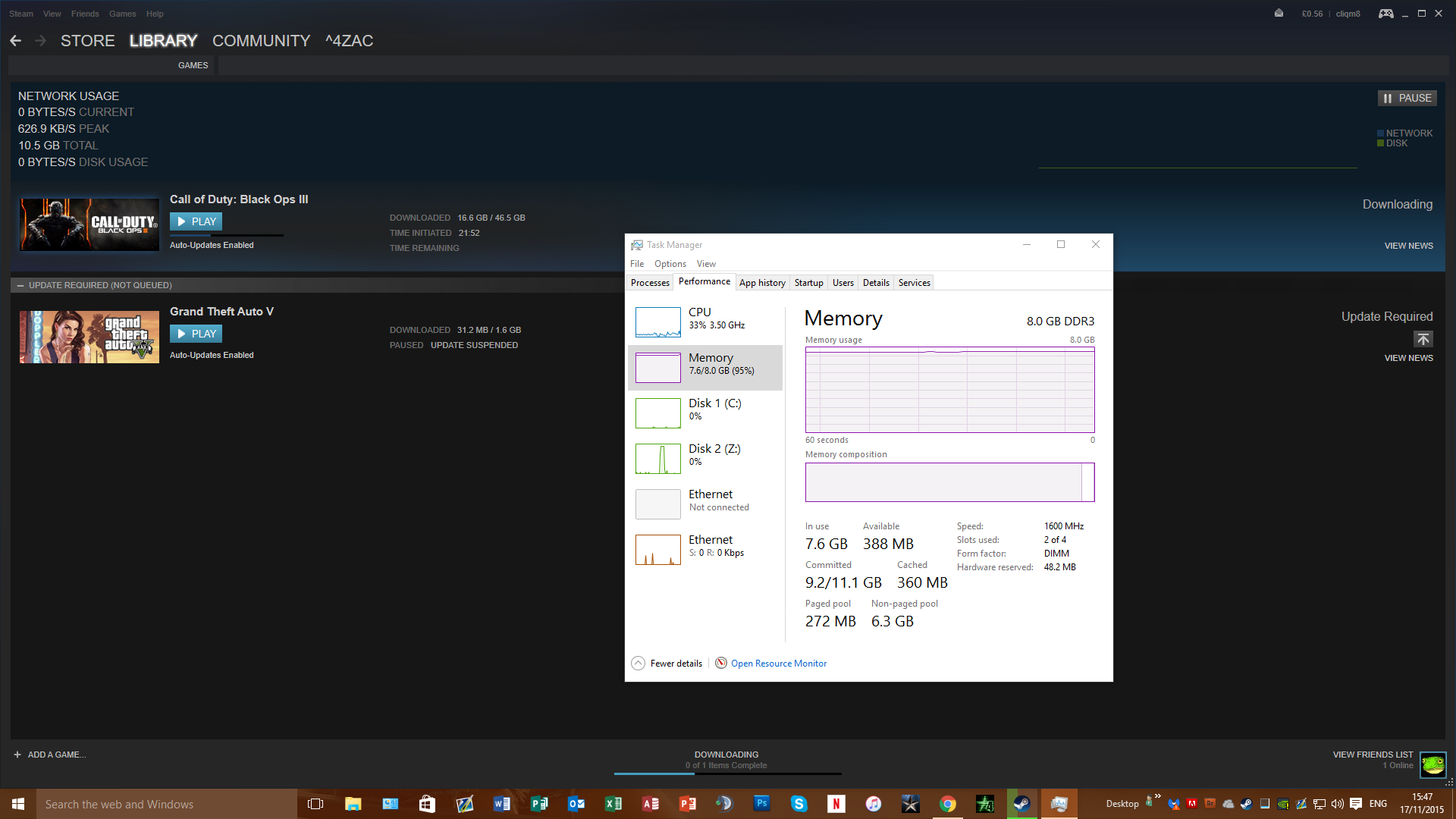Open the App history tab
The width and height of the screenshot is (1456, 819).
pos(762,283)
